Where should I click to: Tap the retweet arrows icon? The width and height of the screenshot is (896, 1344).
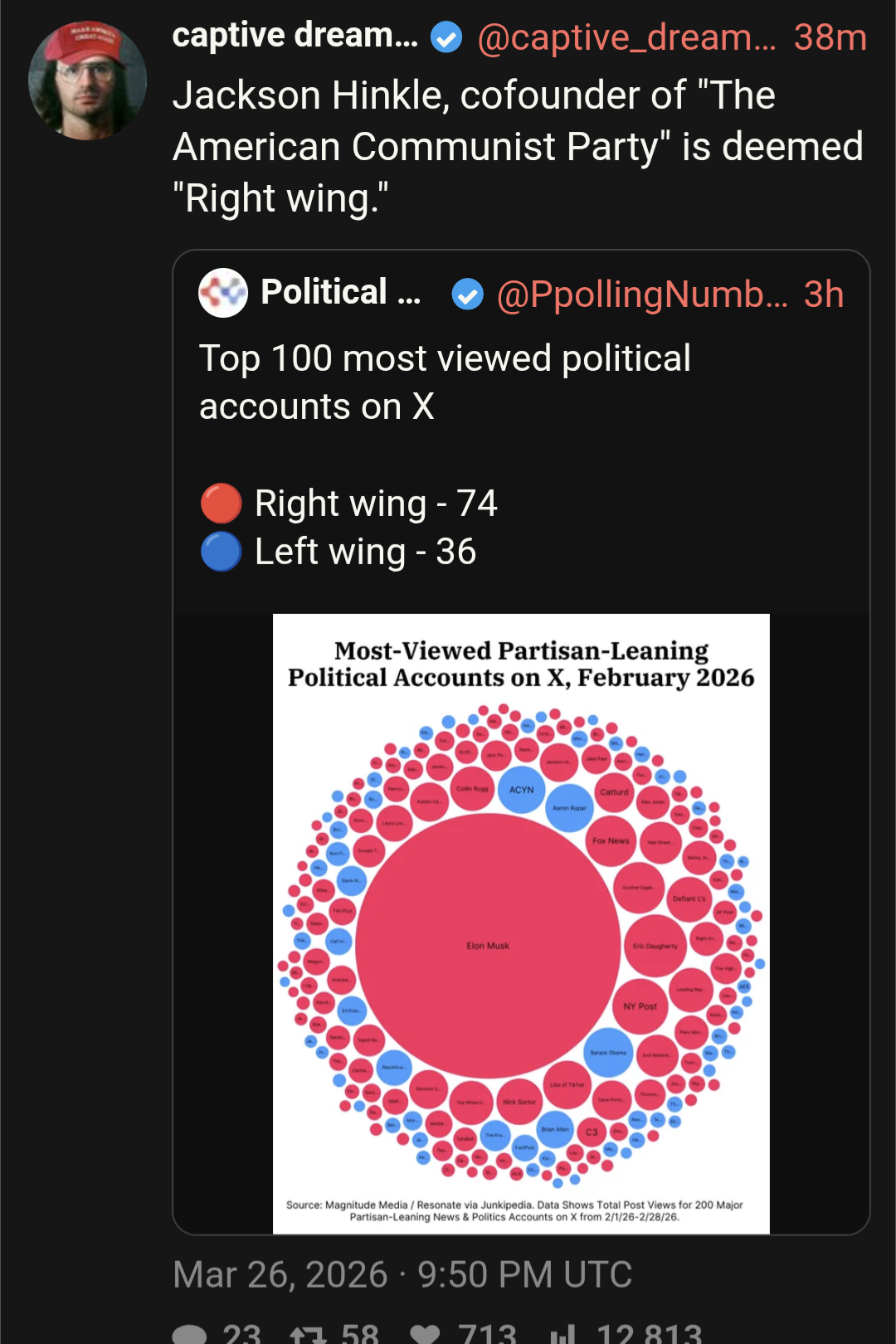pyautogui.click(x=307, y=1332)
